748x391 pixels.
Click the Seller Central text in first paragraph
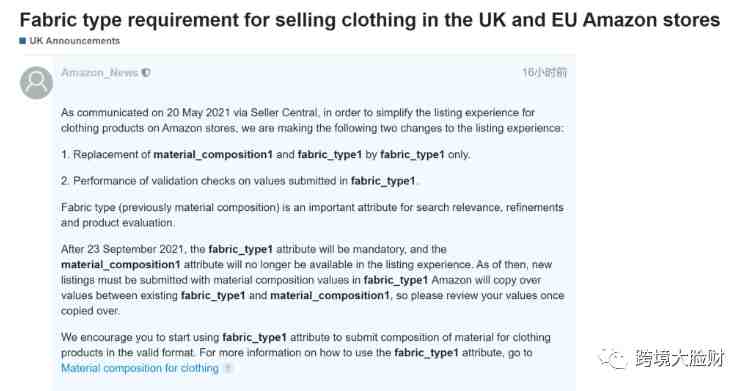point(284,113)
